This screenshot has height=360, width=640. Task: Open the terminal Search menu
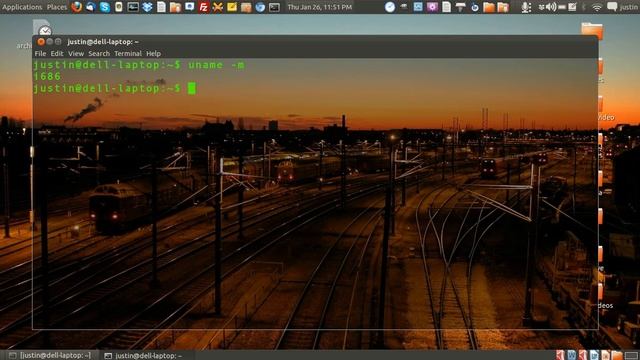(99, 53)
